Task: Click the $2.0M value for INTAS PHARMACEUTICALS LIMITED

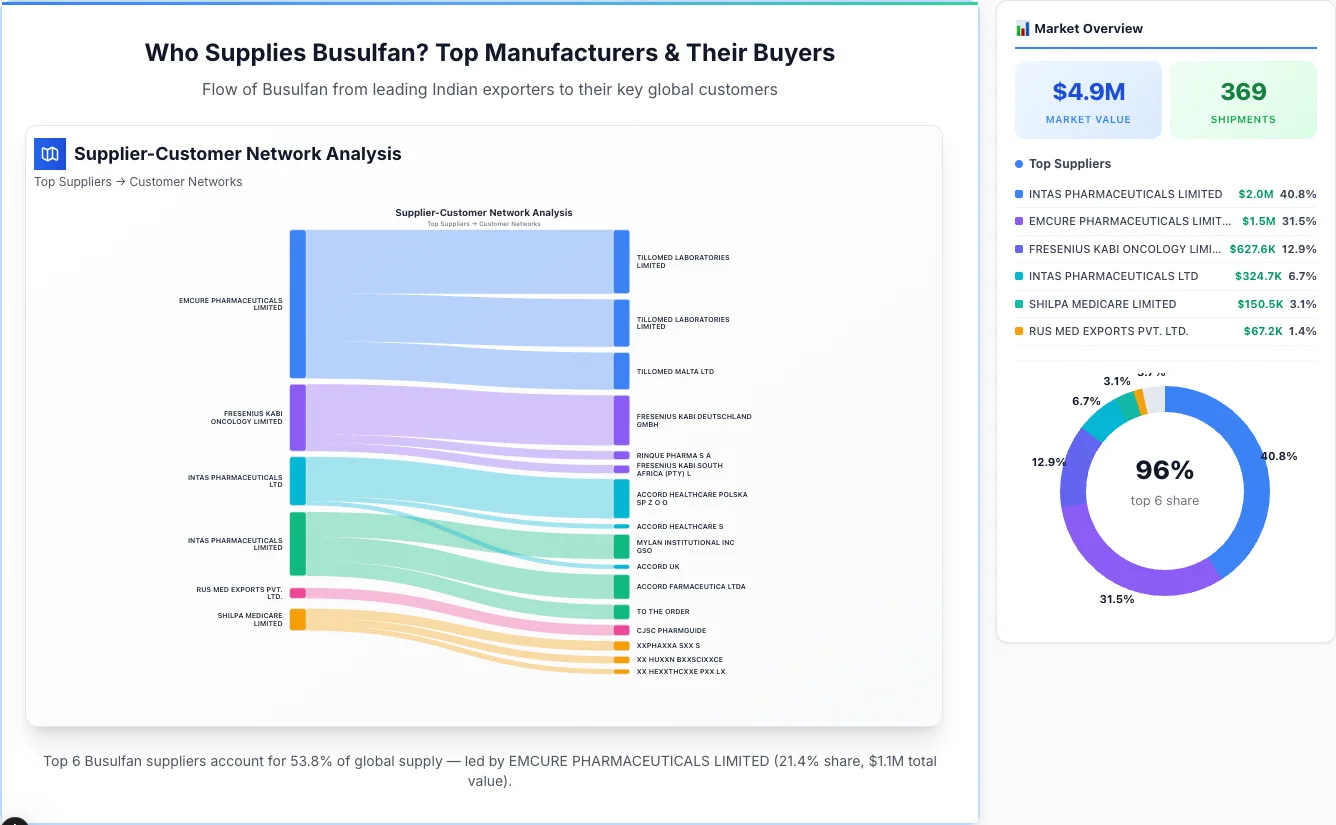Action: click(x=1255, y=194)
